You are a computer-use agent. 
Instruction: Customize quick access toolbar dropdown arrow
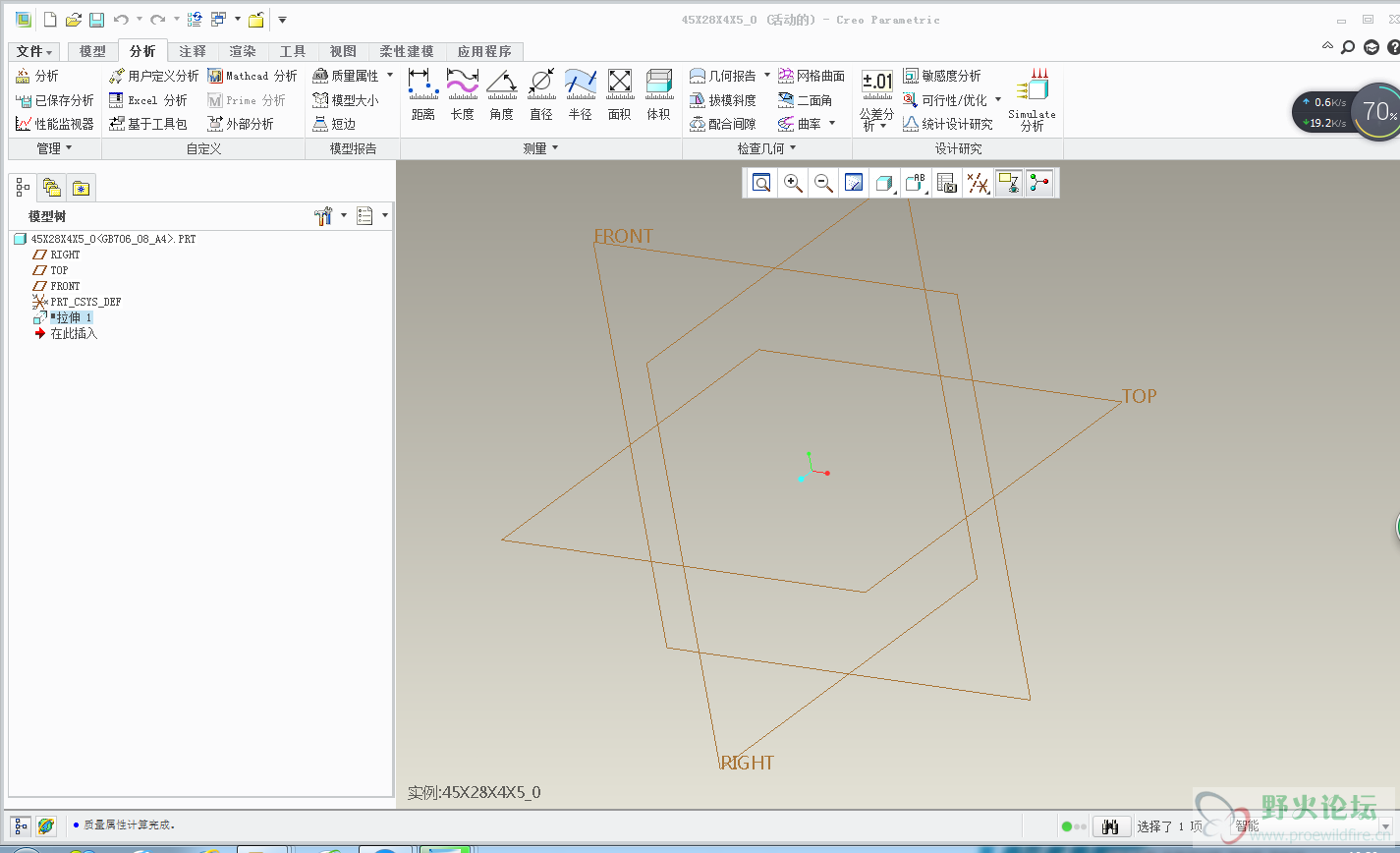point(282,20)
